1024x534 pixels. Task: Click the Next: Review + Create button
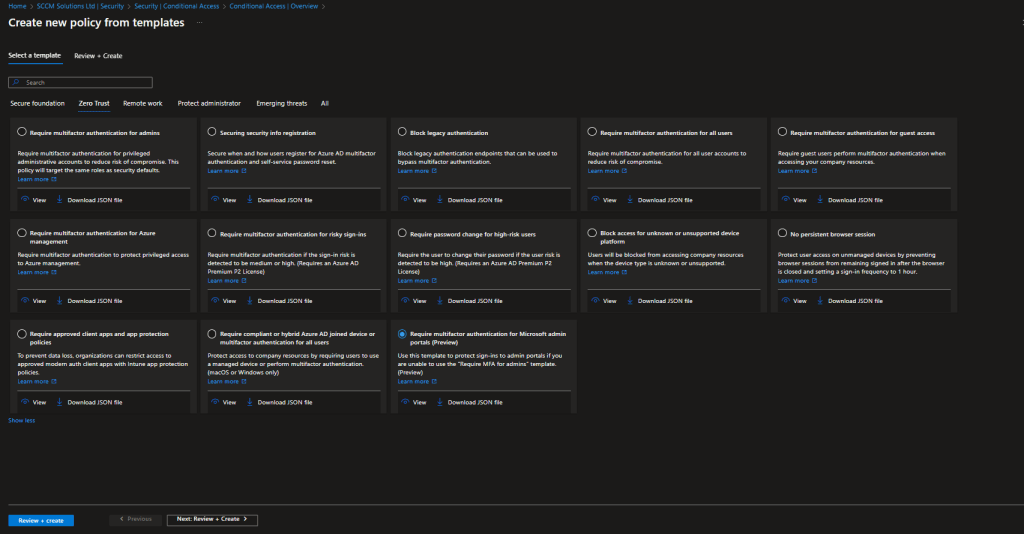212,520
